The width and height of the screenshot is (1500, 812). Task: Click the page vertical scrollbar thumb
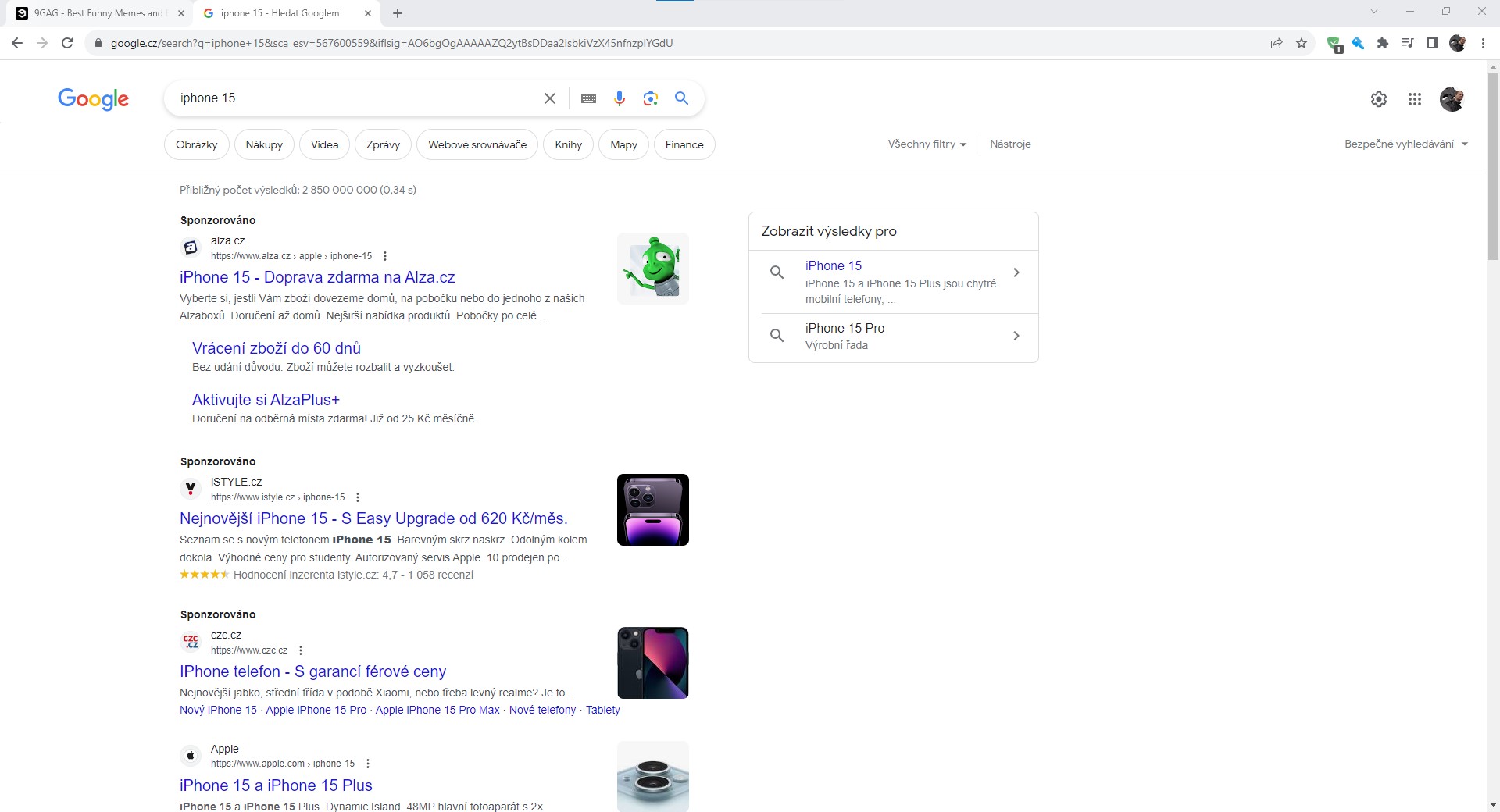pos(1493,166)
